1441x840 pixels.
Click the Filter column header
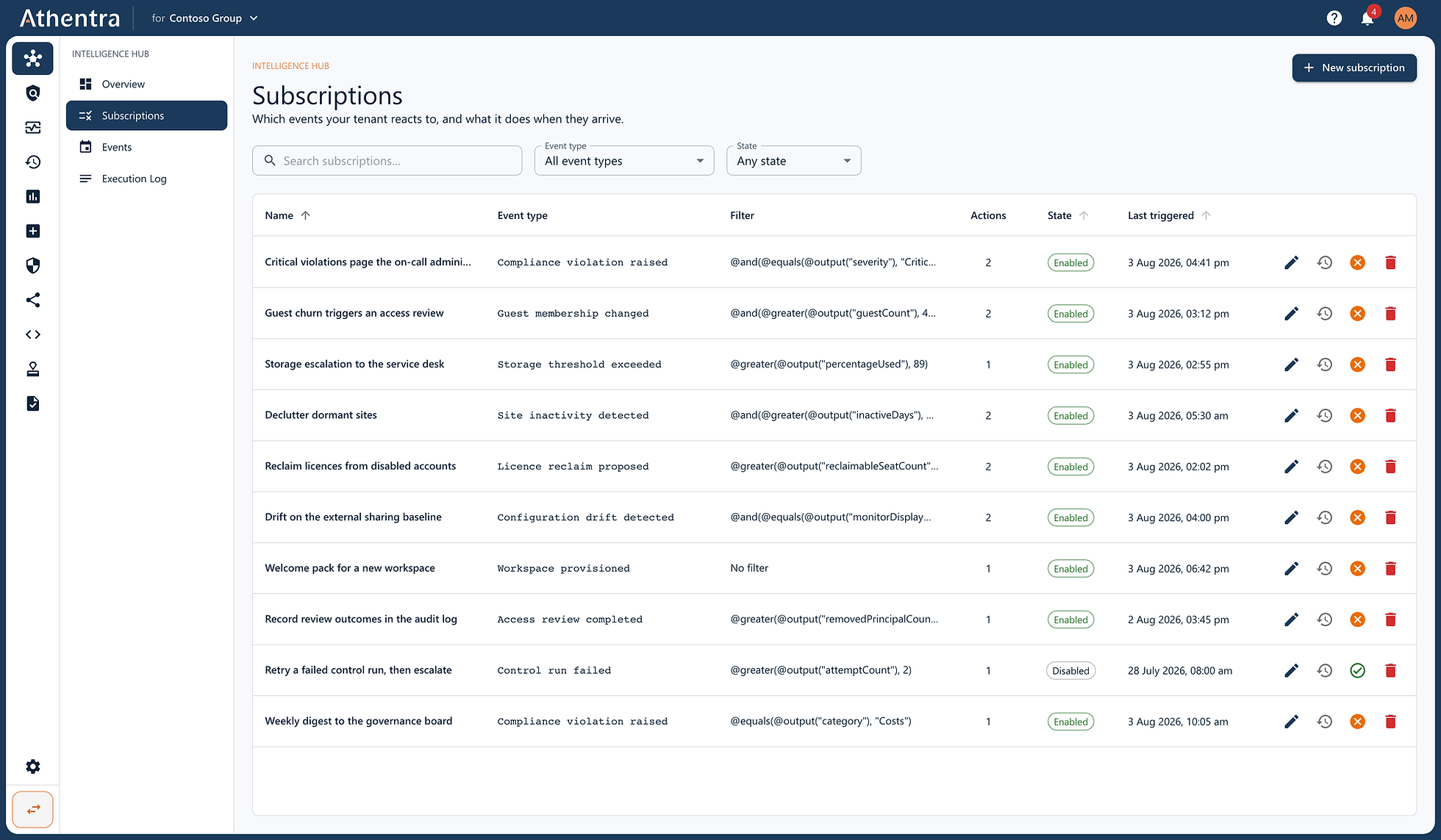tap(742, 215)
